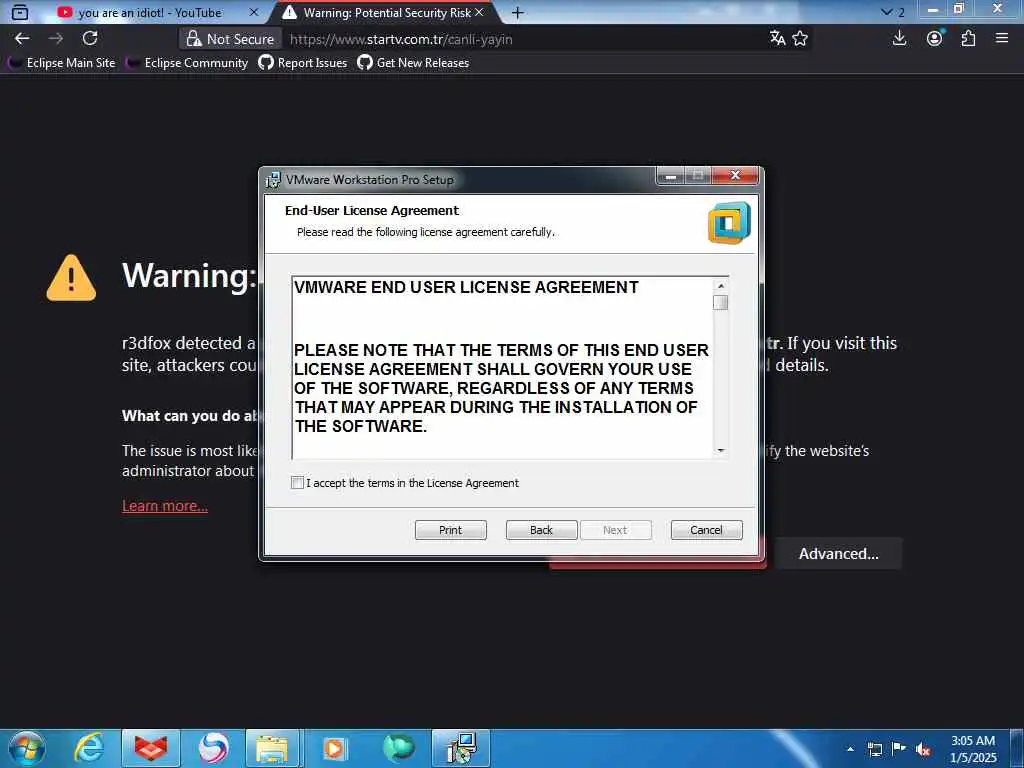1024x768 pixels.
Task: Open the clock showing 3:05 AM
Action: (973, 749)
